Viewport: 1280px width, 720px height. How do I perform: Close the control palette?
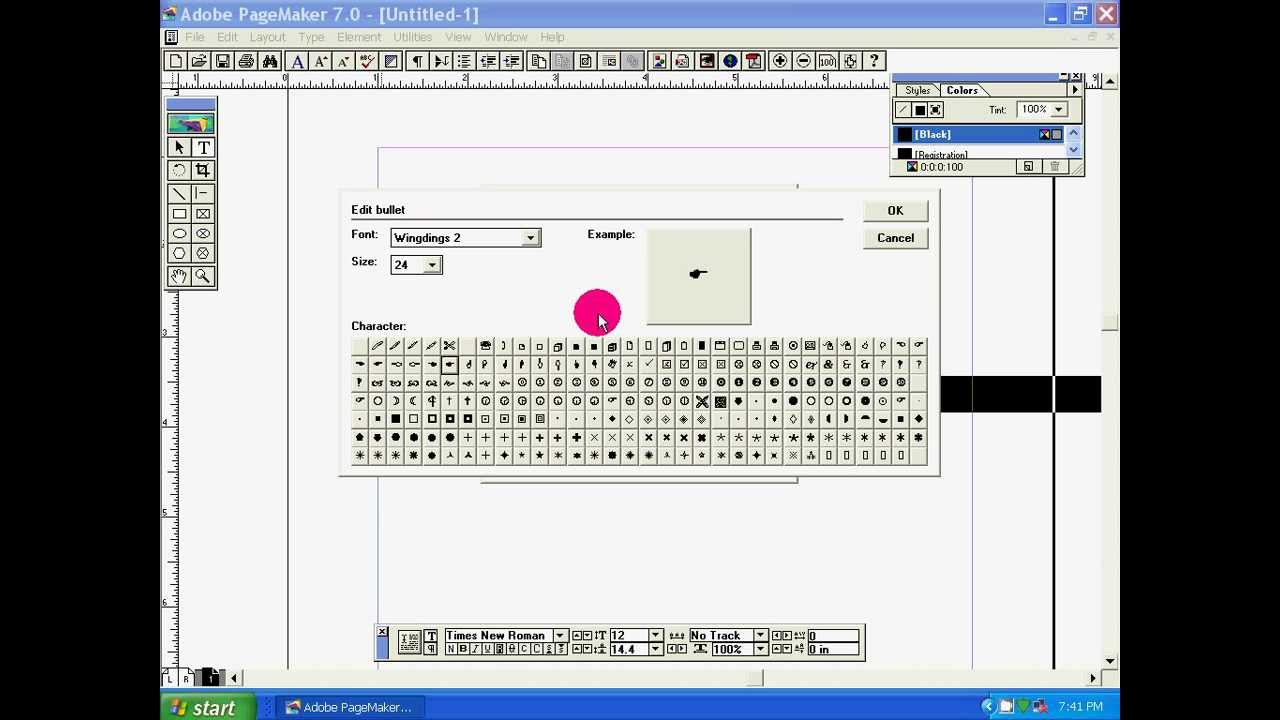point(382,632)
